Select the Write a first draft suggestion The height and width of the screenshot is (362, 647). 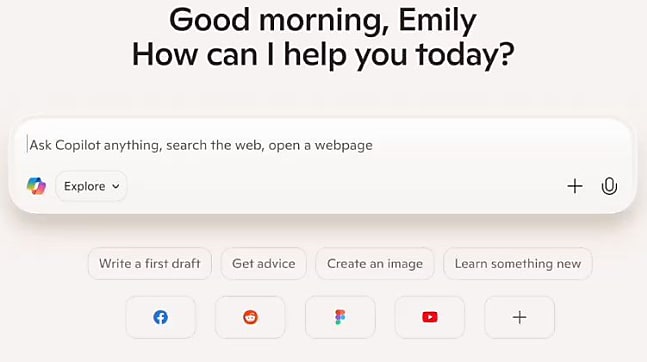[150, 263]
